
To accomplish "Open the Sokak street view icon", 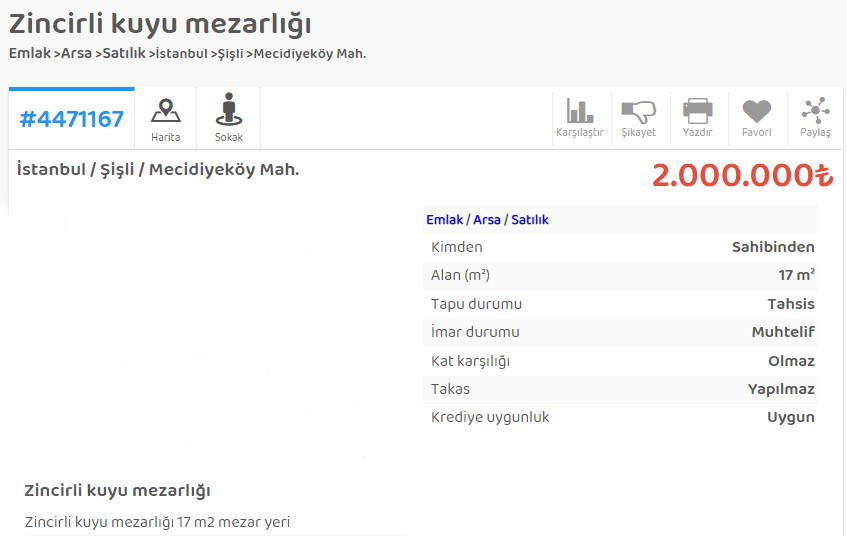I will click(229, 119).
